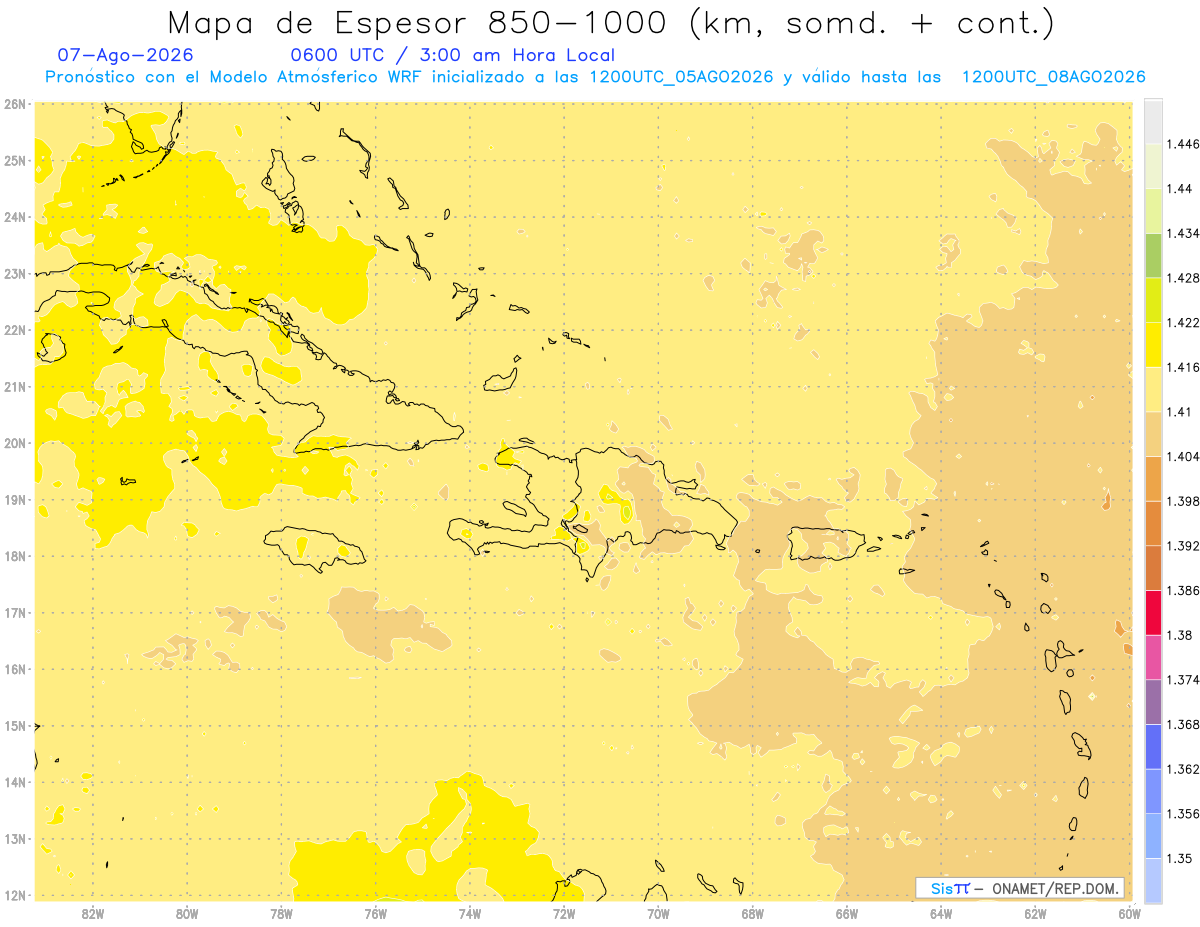Click the legend value "1.422"
Viewport: 1200px width, 927px height.
click(x=1183, y=322)
